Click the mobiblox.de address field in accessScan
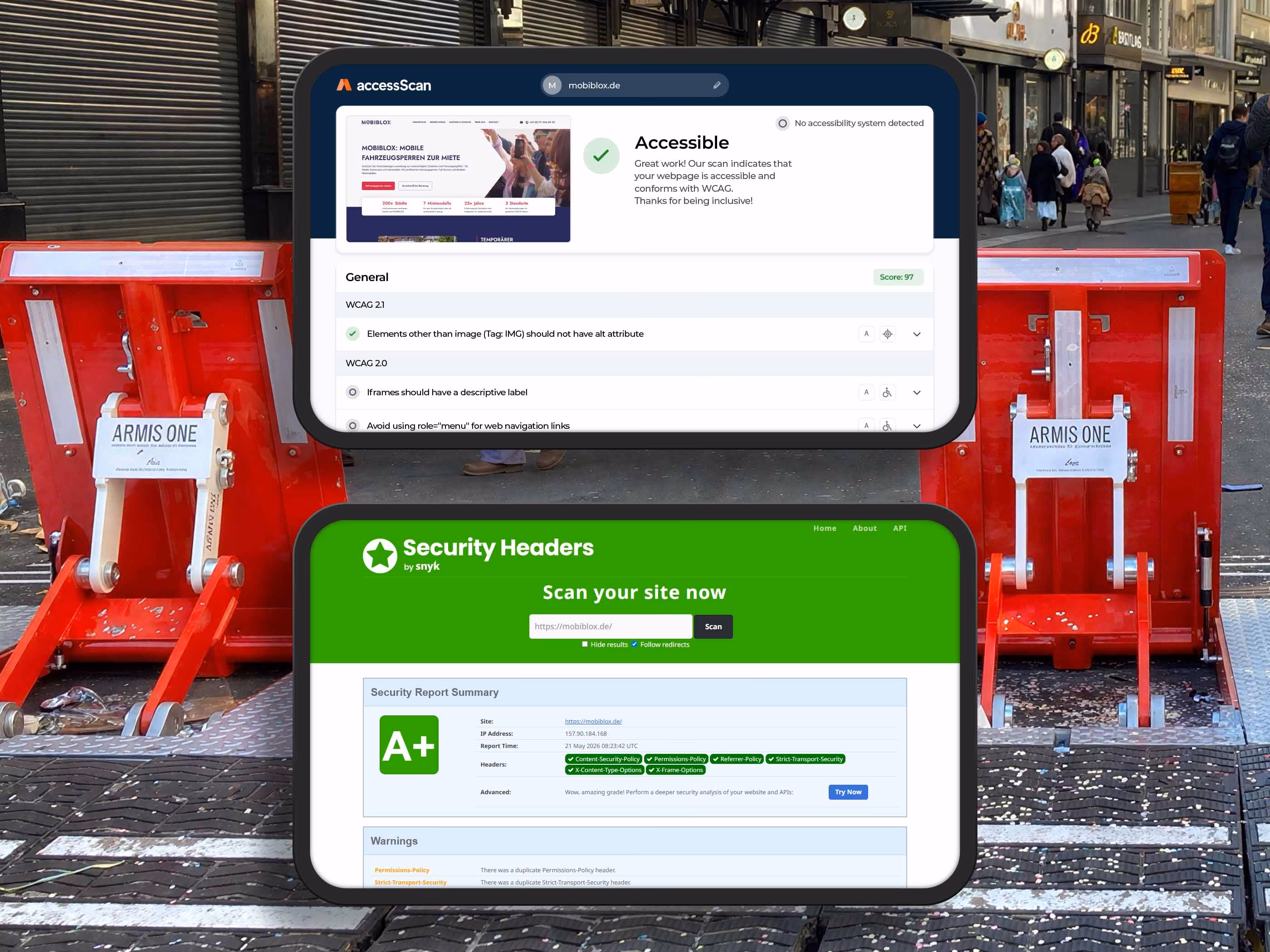1270x952 pixels. pos(635,85)
